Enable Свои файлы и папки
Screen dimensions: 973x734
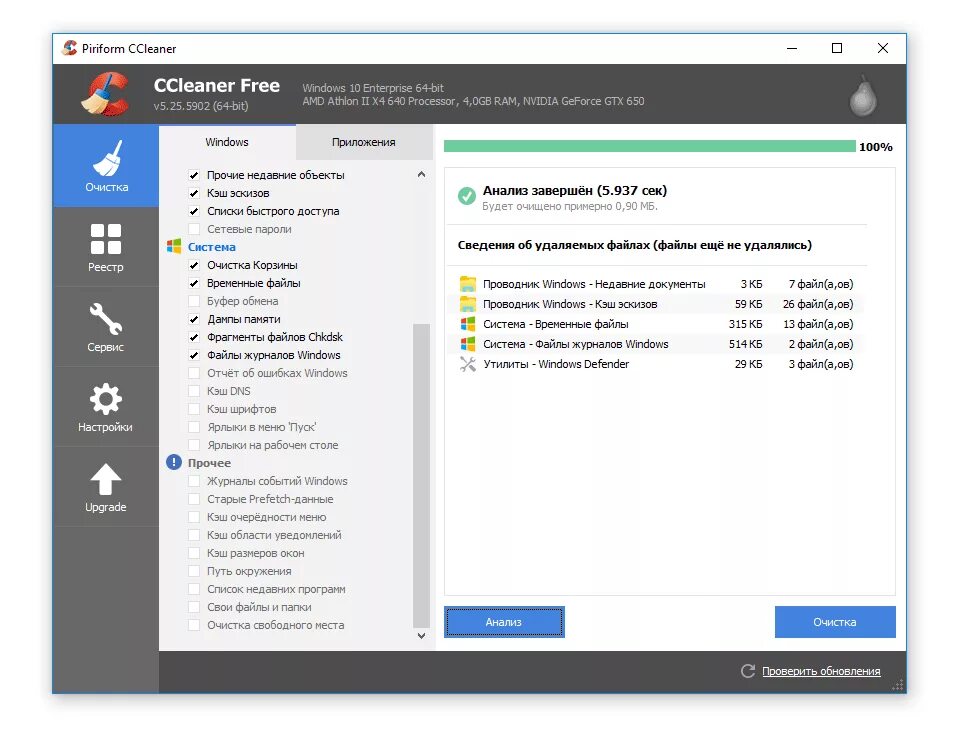[x=194, y=607]
